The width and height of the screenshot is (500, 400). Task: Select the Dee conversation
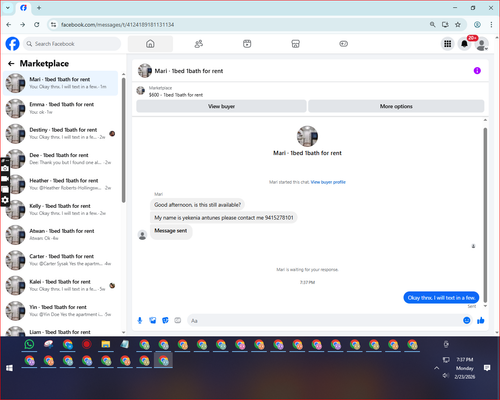point(61,159)
